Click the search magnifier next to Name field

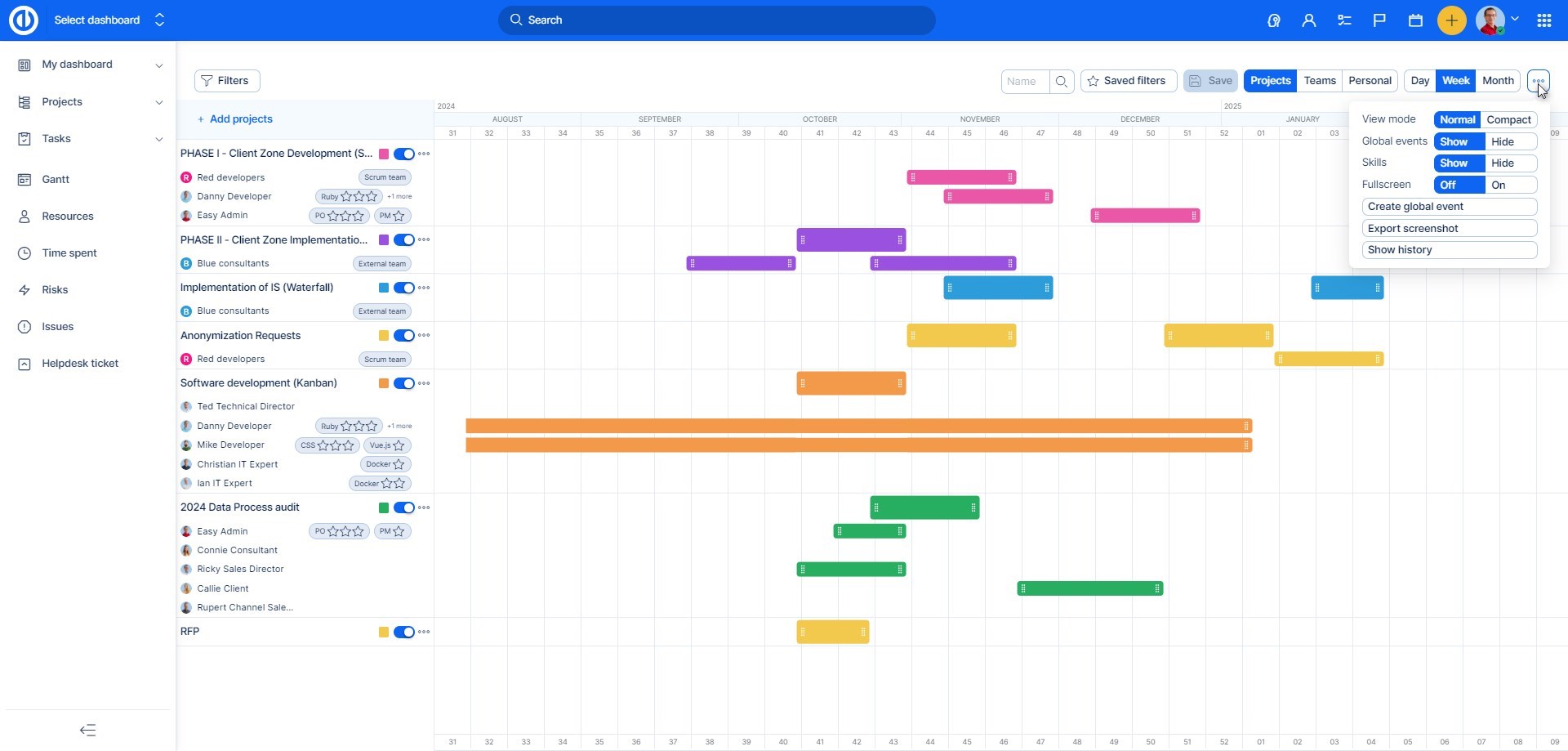tap(1062, 81)
